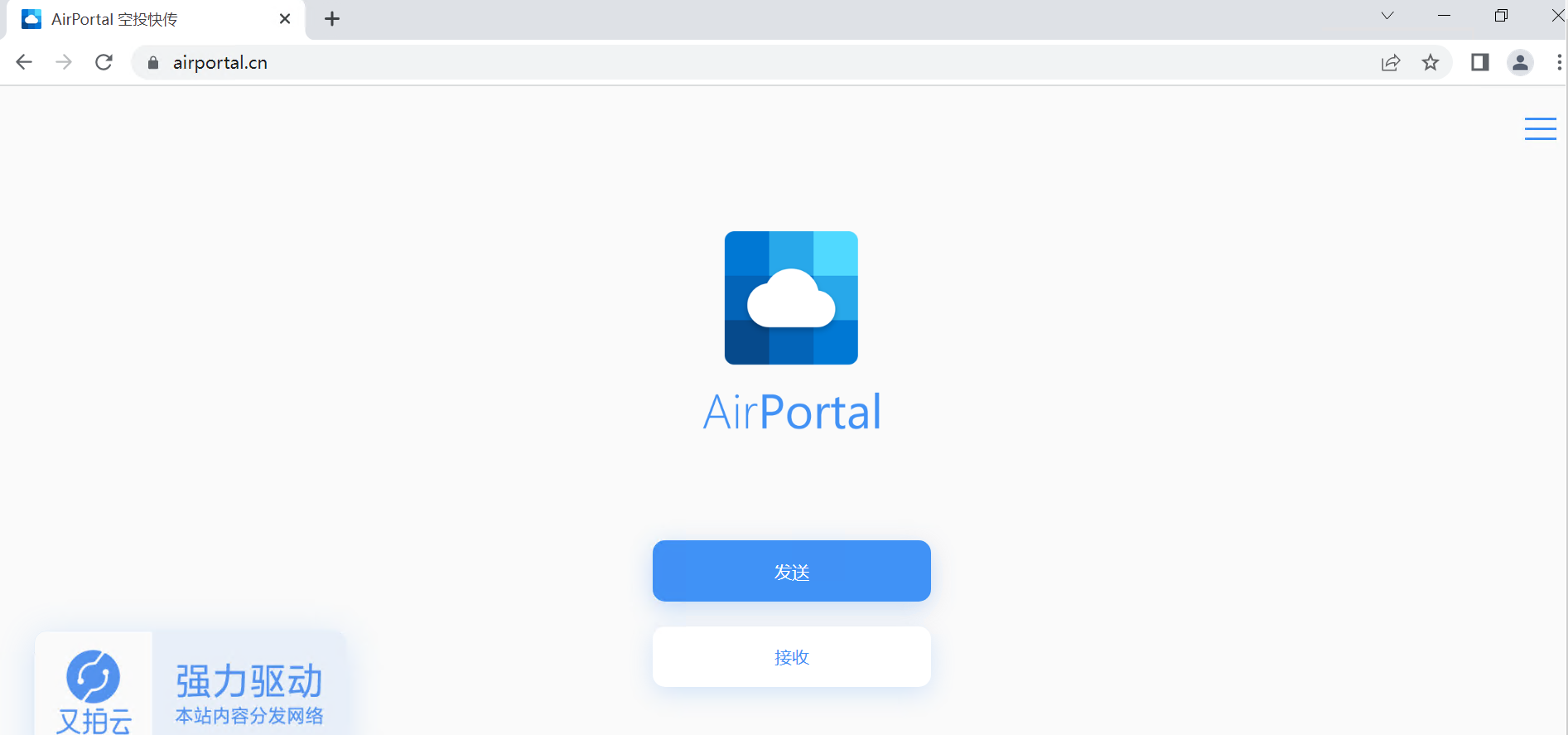Bookmark this page with the star icon
The height and width of the screenshot is (735, 1568).
point(1430,62)
